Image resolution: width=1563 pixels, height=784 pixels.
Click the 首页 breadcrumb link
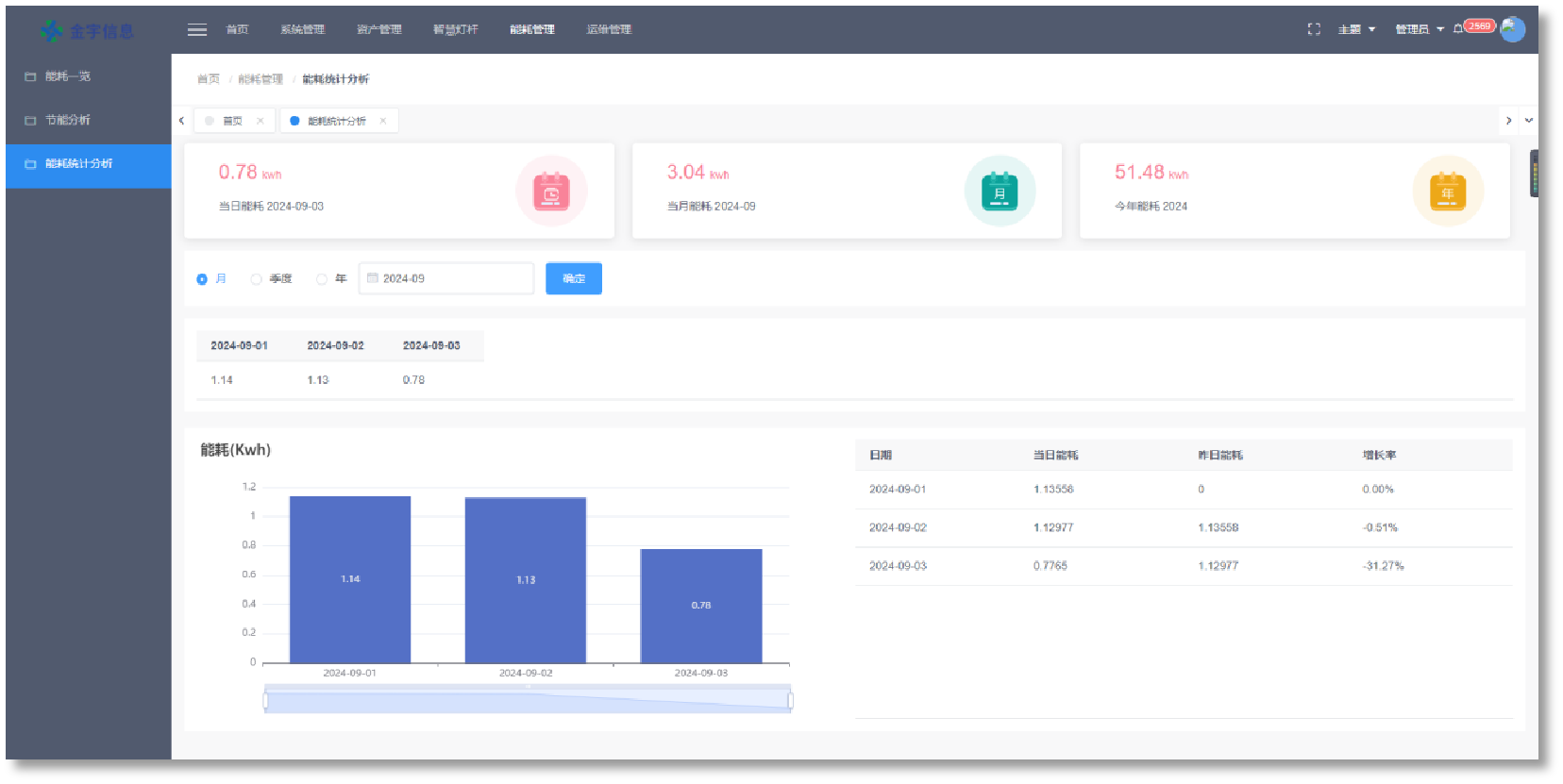209,79
